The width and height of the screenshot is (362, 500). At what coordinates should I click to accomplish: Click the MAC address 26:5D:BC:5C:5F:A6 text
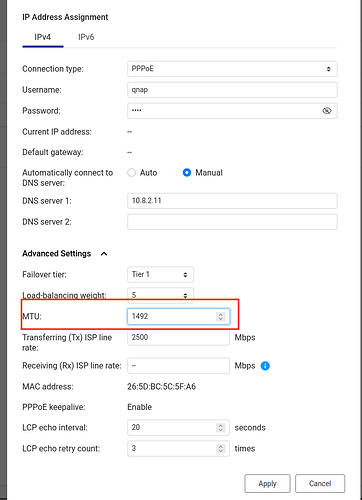click(161, 387)
